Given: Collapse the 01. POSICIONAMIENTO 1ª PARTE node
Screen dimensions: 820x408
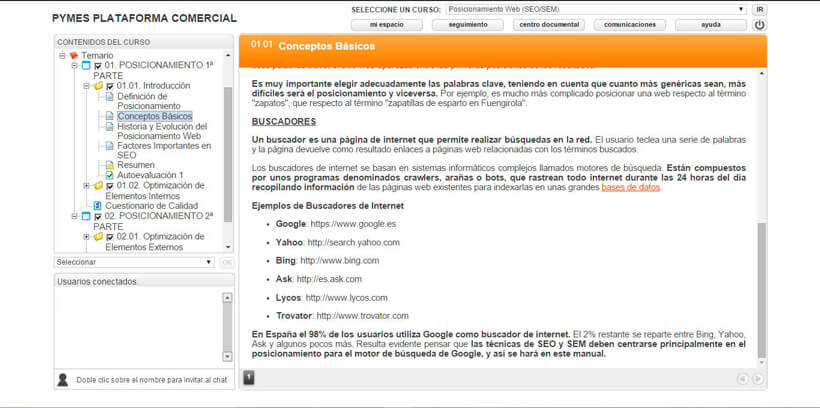Looking at the screenshot, I should [74, 66].
